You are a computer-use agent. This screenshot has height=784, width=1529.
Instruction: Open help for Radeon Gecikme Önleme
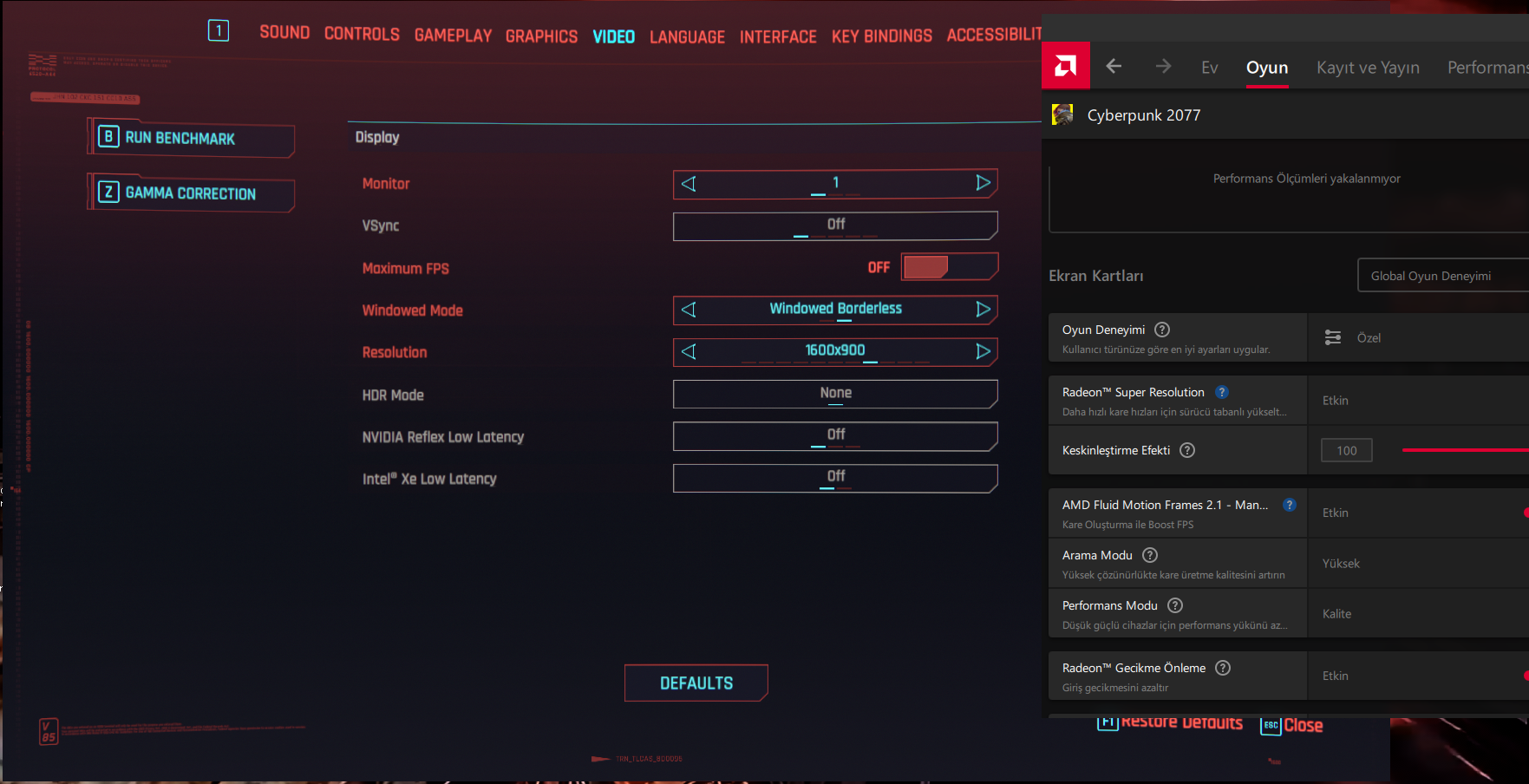1223,668
